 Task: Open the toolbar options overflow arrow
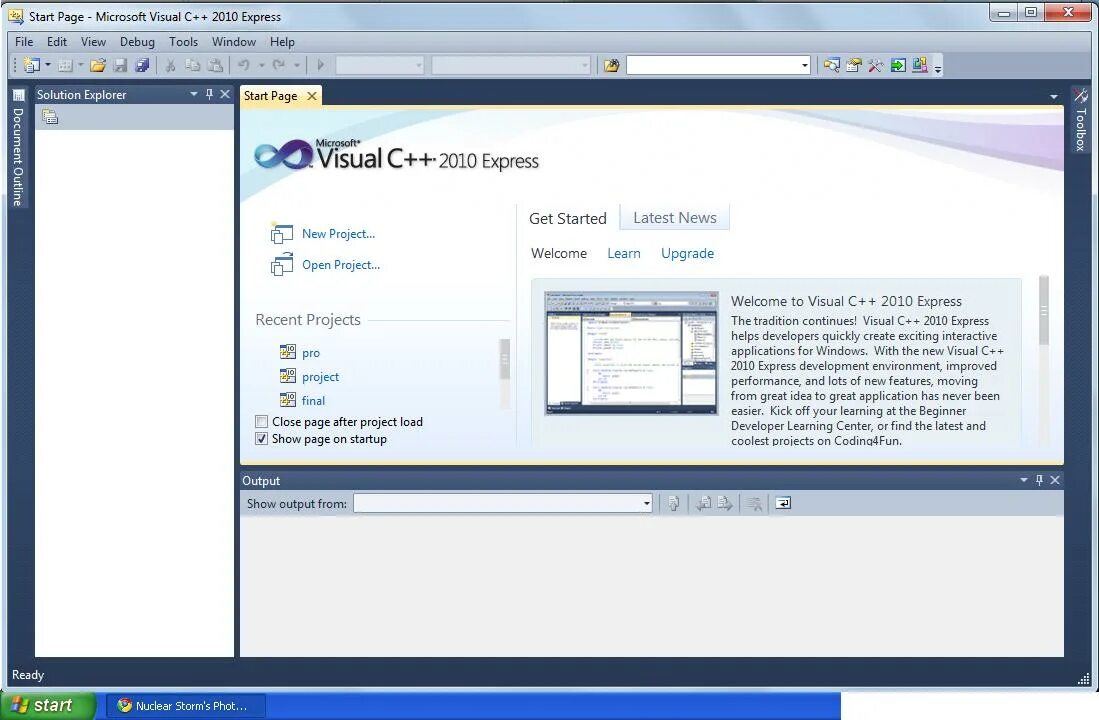tap(938, 67)
